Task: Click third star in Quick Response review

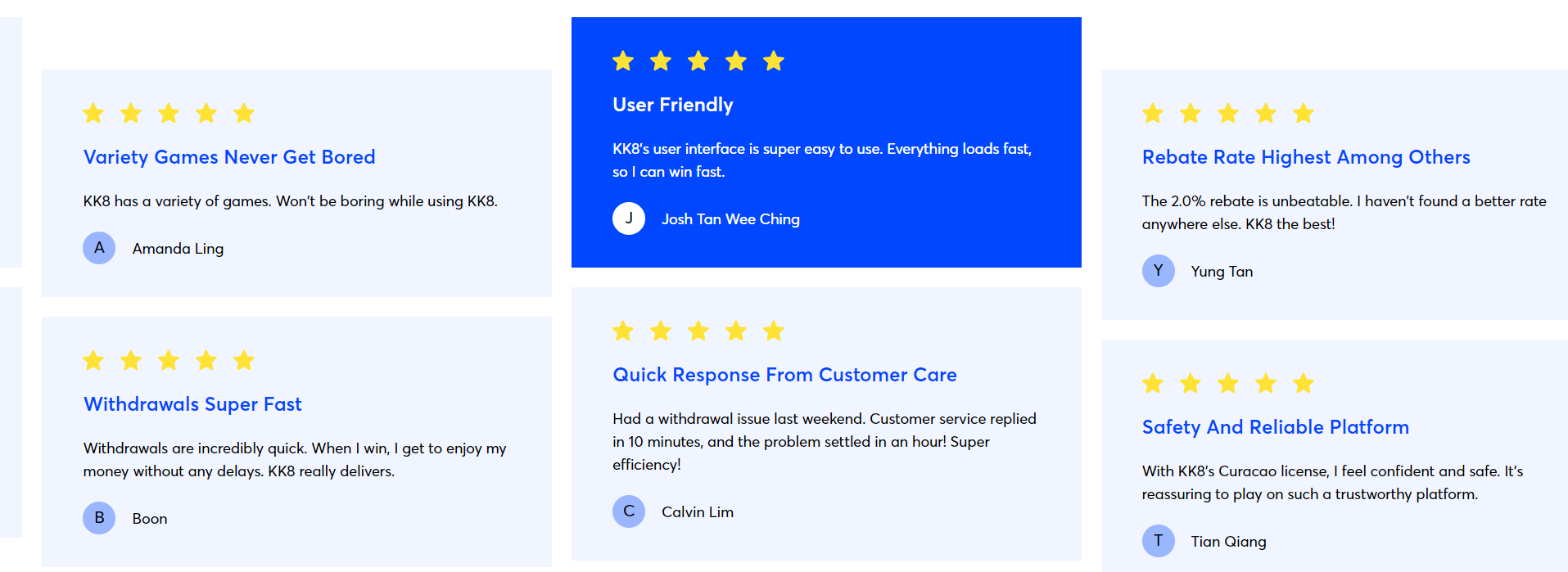Action: point(698,331)
